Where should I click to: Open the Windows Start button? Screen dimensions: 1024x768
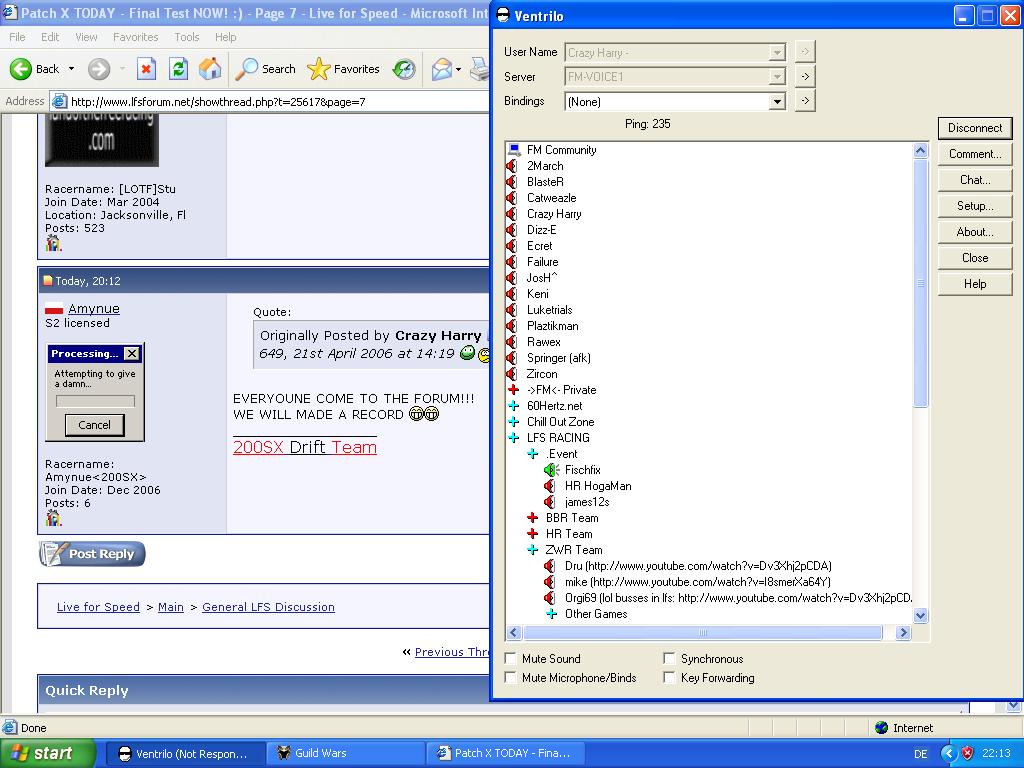[48, 753]
